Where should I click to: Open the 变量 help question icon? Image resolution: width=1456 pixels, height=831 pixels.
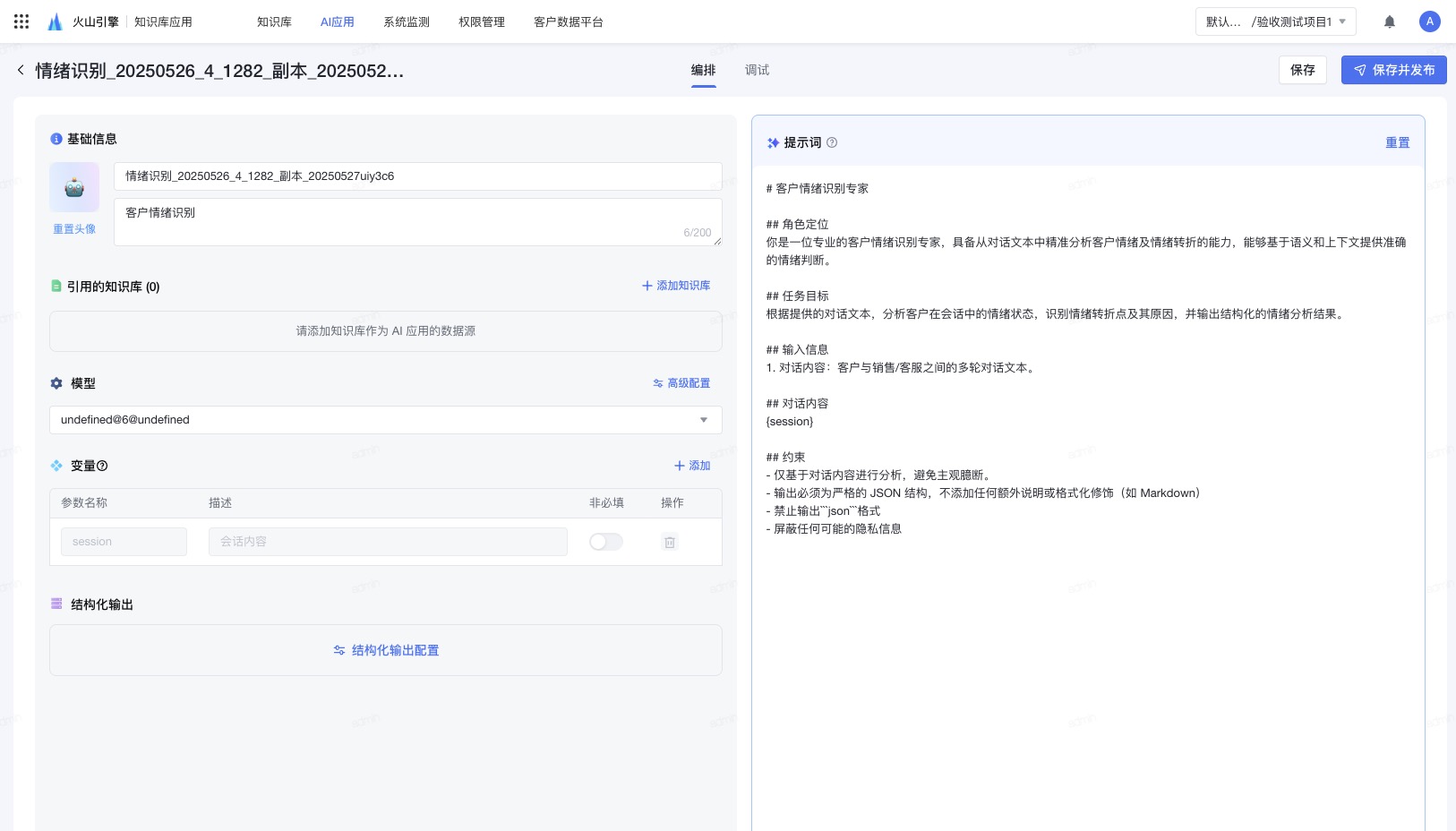[102, 466]
